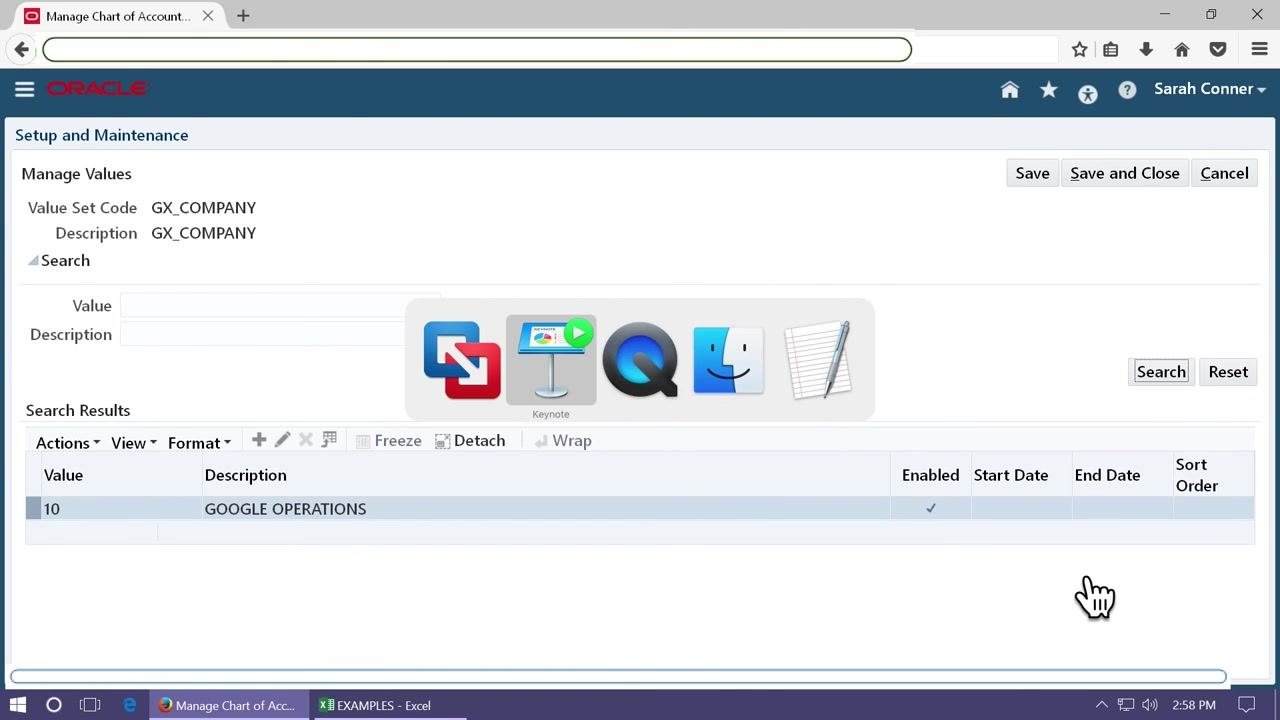Go to Oracle Home icon
This screenshot has height=720, width=1280.
coord(1010,90)
